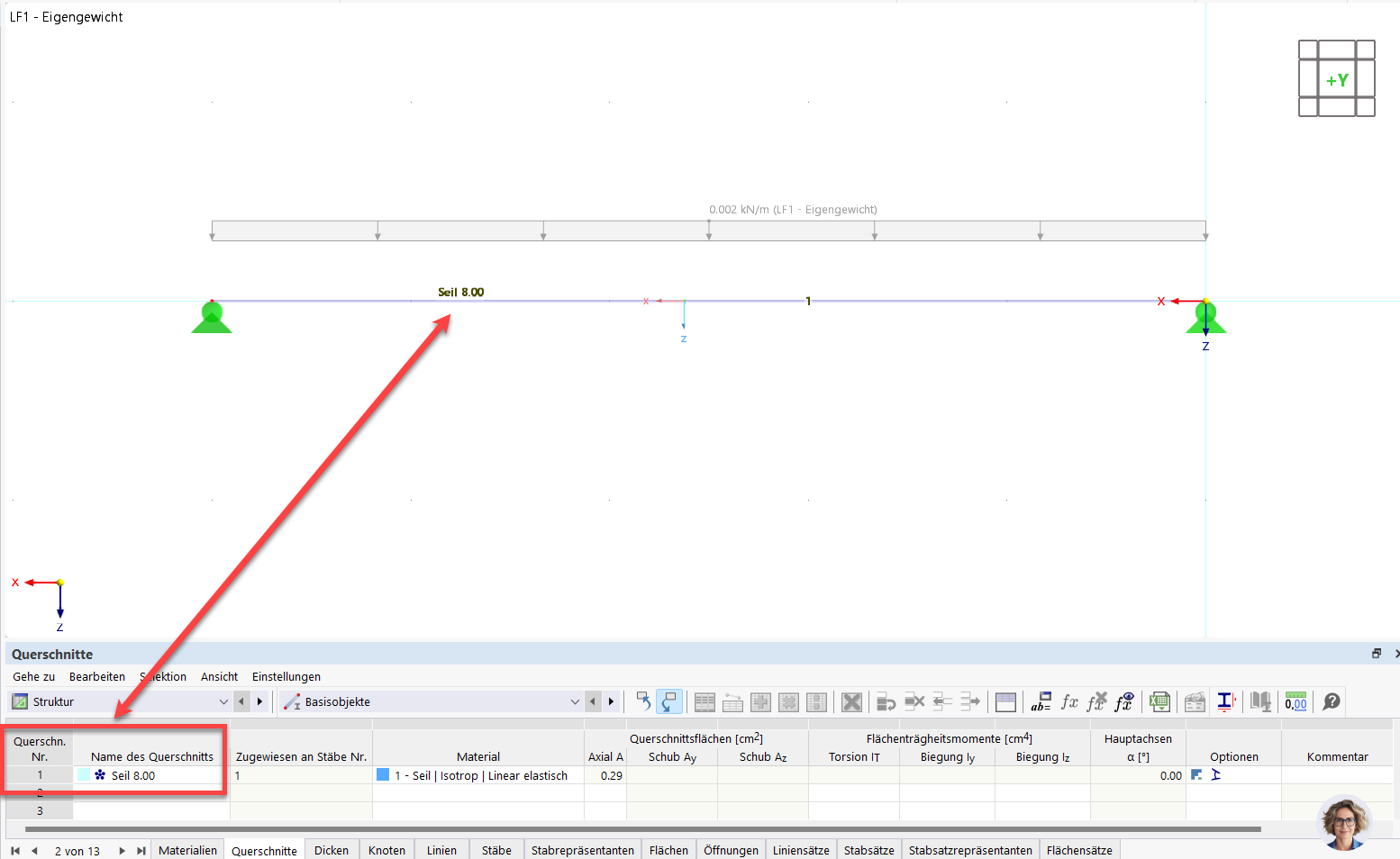1400x859 pixels.
Task: Click the Knoten tab at bottom
Action: click(386, 849)
